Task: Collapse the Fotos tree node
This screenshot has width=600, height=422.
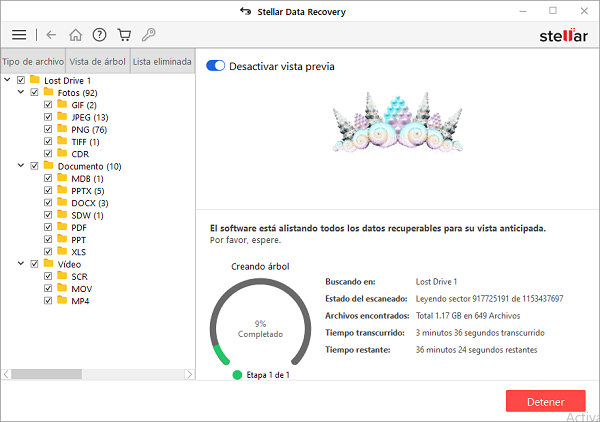Action: point(21,92)
